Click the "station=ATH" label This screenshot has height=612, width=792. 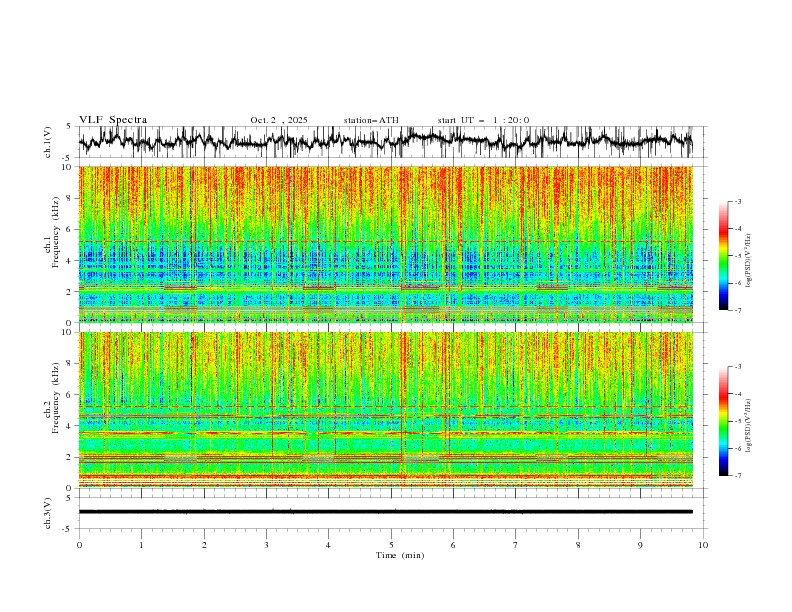(371, 120)
